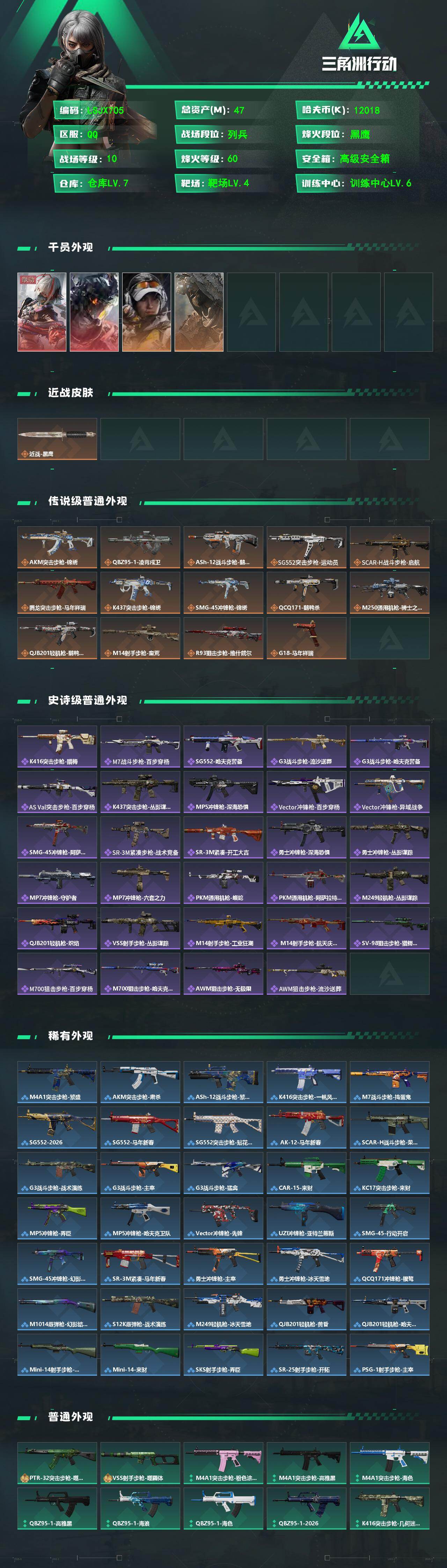
Task: Open the 近战-黑鹰 knife skin card
Action: point(57,439)
